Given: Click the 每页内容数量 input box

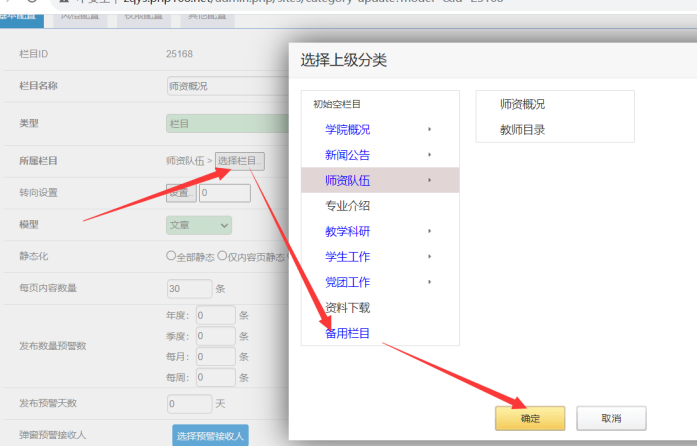Looking at the screenshot, I should click(189, 288).
